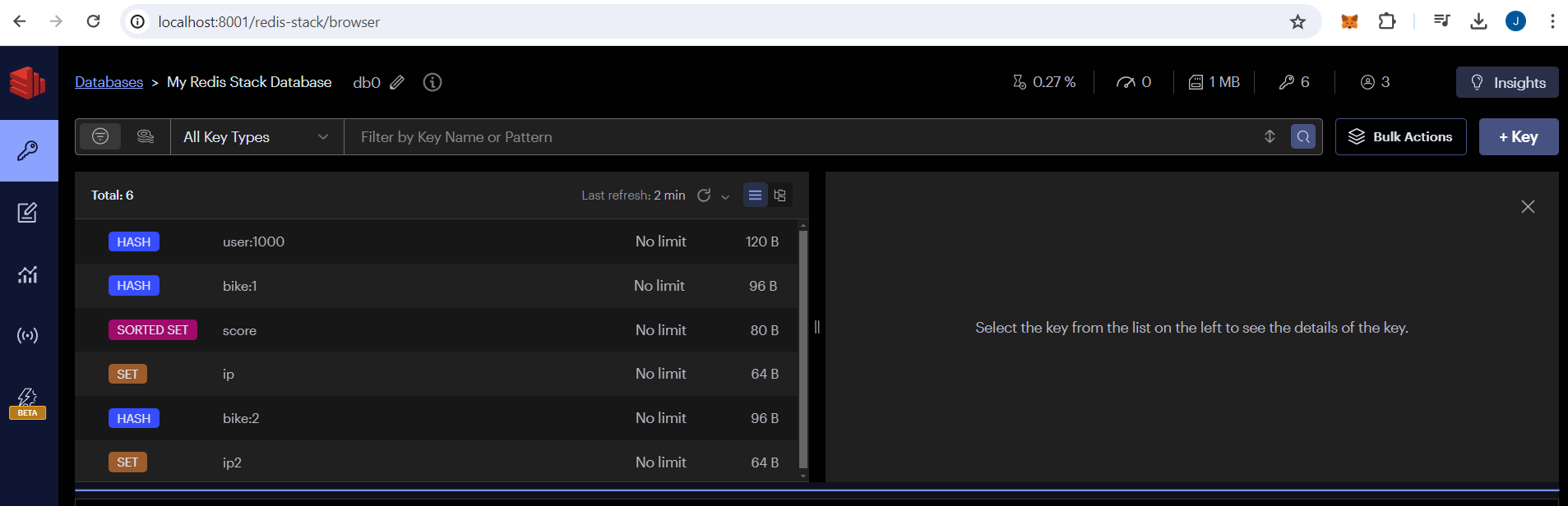Select the score sorted set key
1568x506 pixels.
click(436, 330)
